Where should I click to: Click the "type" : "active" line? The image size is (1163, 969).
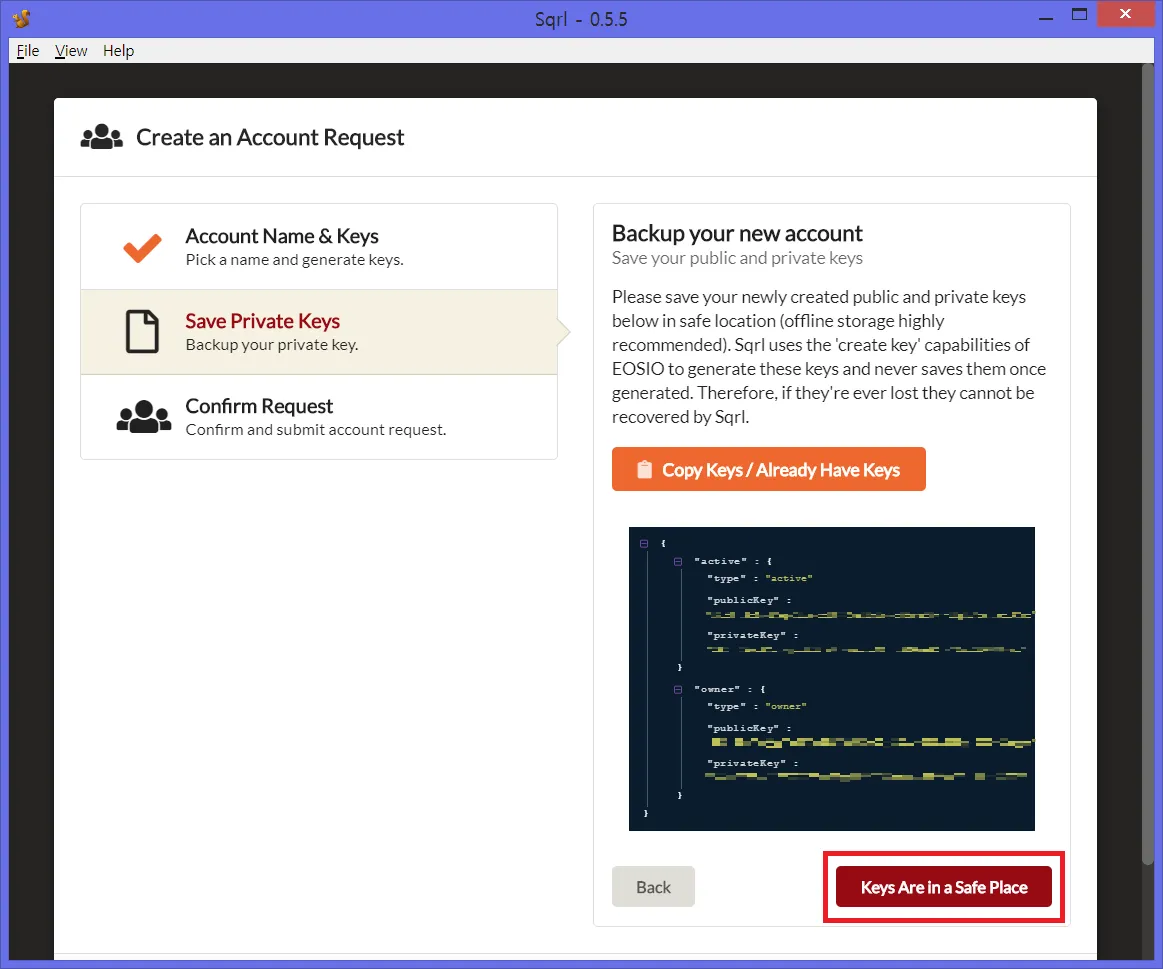760,578
